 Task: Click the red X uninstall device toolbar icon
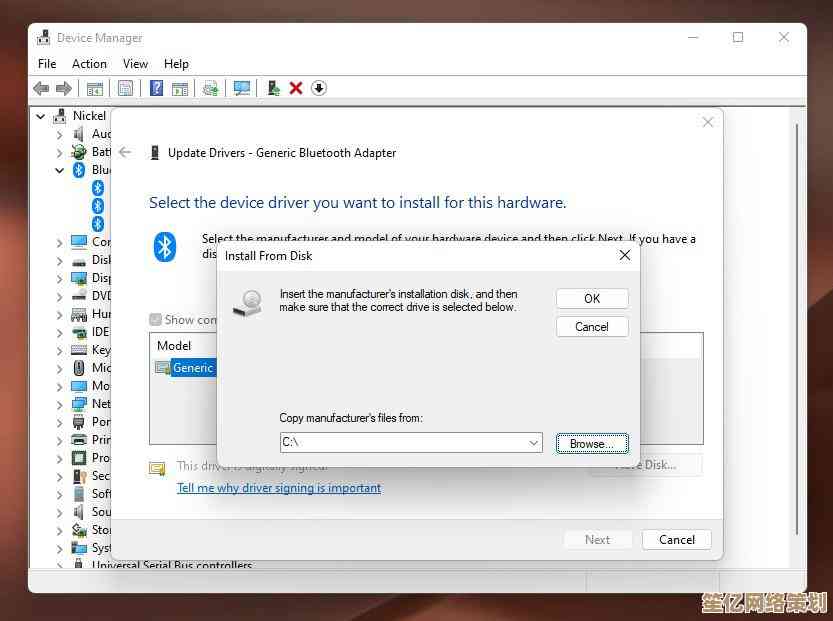(x=296, y=88)
